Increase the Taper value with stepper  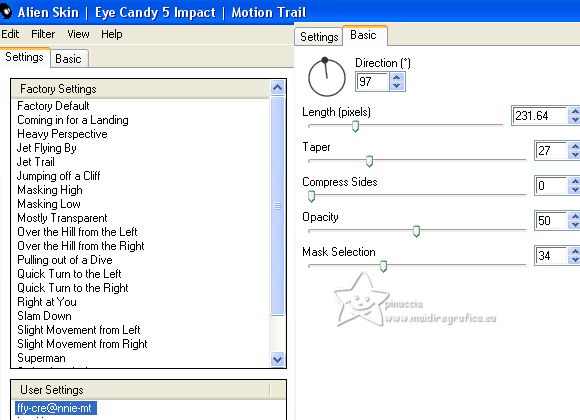coord(575,147)
